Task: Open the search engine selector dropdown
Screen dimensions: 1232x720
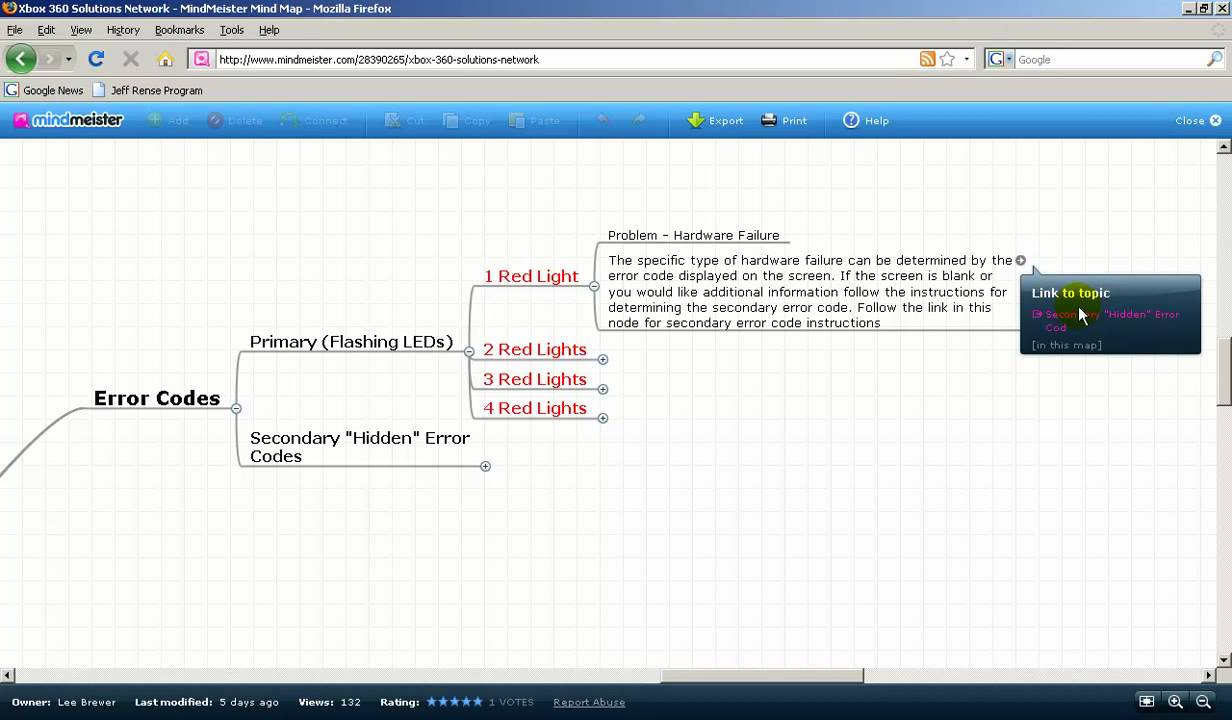Action: pyautogui.click(x=1001, y=59)
